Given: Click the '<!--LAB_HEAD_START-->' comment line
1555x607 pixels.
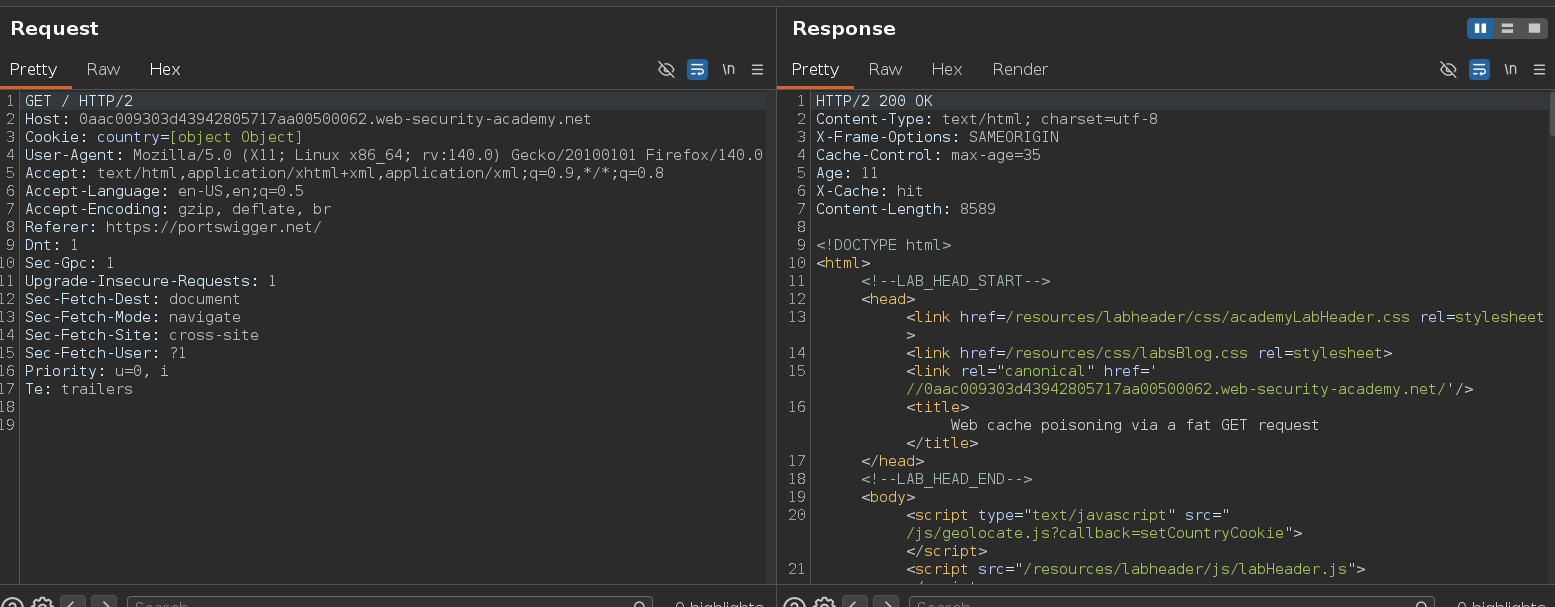Looking at the screenshot, I should pyautogui.click(x=955, y=281).
